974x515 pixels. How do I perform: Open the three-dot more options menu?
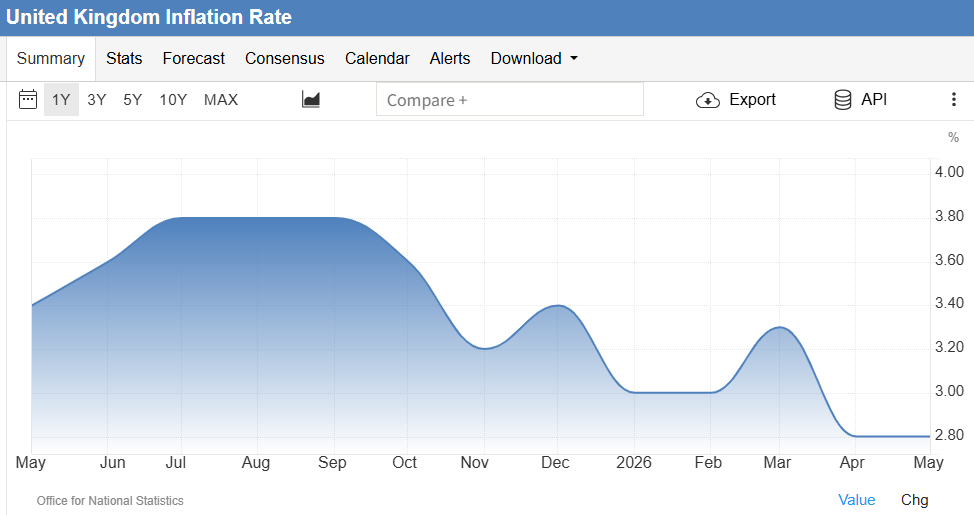click(x=954, y=99)
